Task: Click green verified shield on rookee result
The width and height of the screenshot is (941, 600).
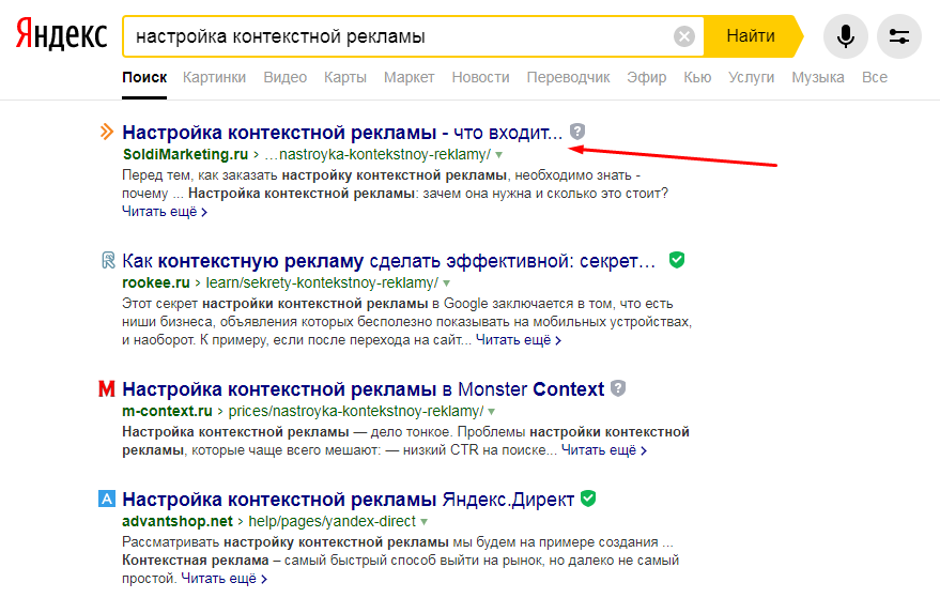Action: point(677,260)
